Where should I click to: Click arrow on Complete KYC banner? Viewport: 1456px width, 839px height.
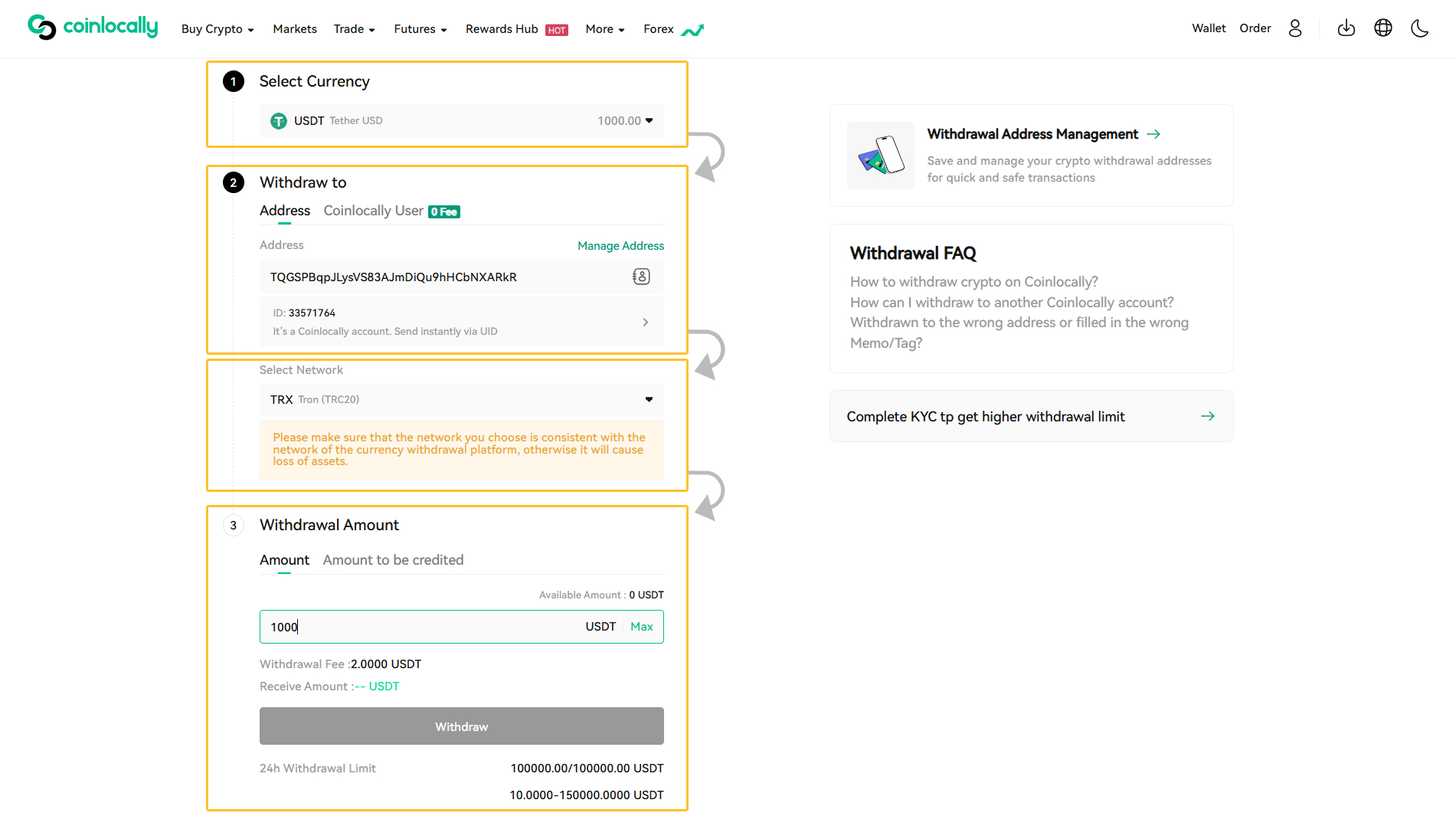1208,416
